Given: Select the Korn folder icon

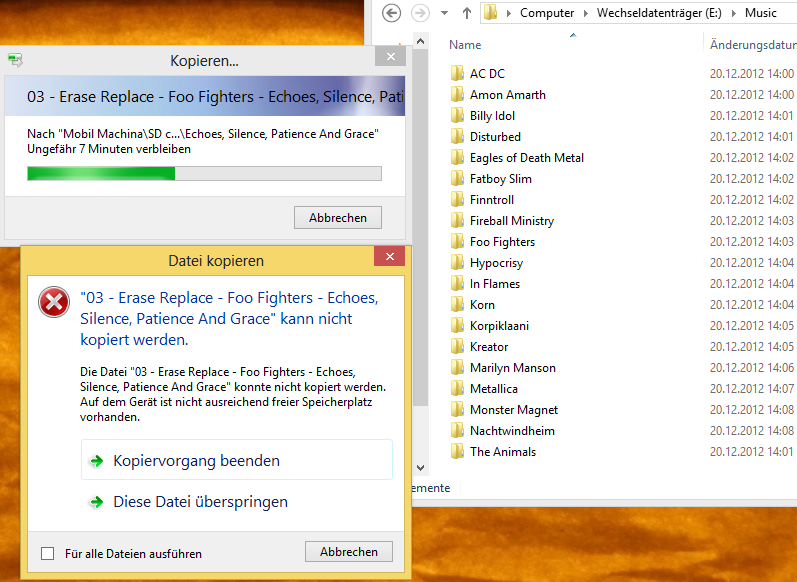Looking at the screenshot, I should (x=457, y=304).
